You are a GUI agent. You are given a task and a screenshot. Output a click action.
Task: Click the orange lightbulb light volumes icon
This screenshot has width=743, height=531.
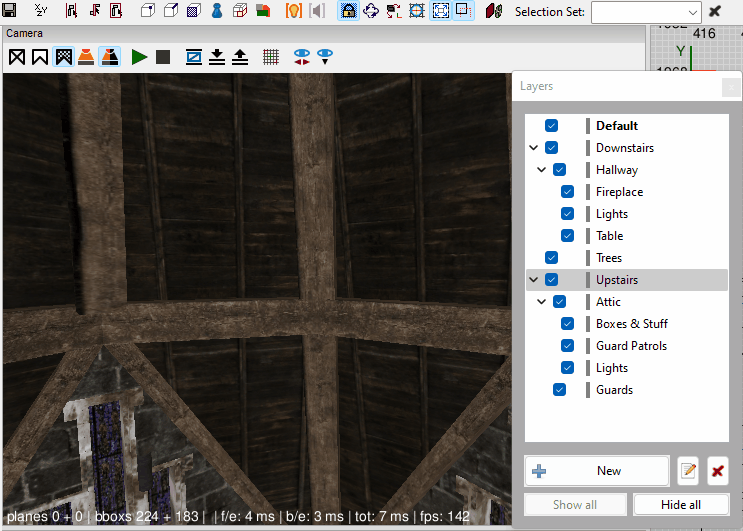[x=294, y=10]
